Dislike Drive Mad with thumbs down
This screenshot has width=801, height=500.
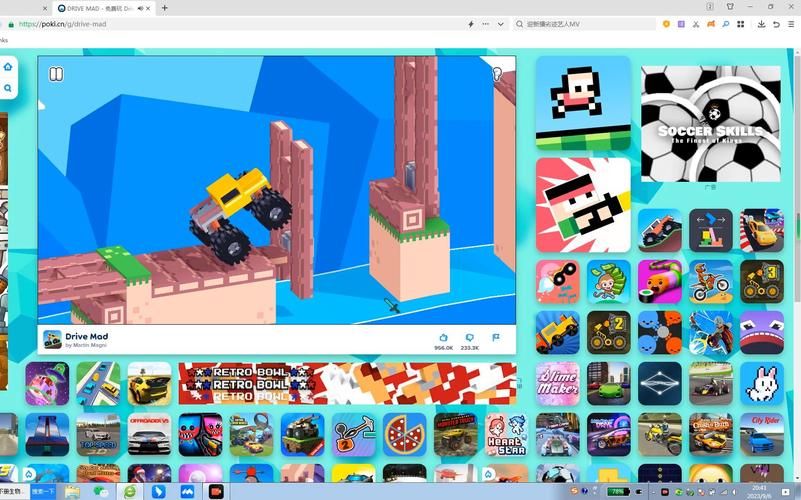point(469,338)
